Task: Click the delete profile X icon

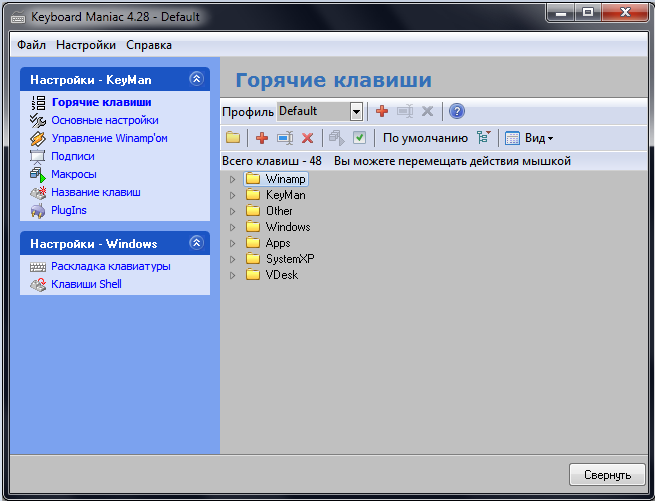Action: pos(427,111)
